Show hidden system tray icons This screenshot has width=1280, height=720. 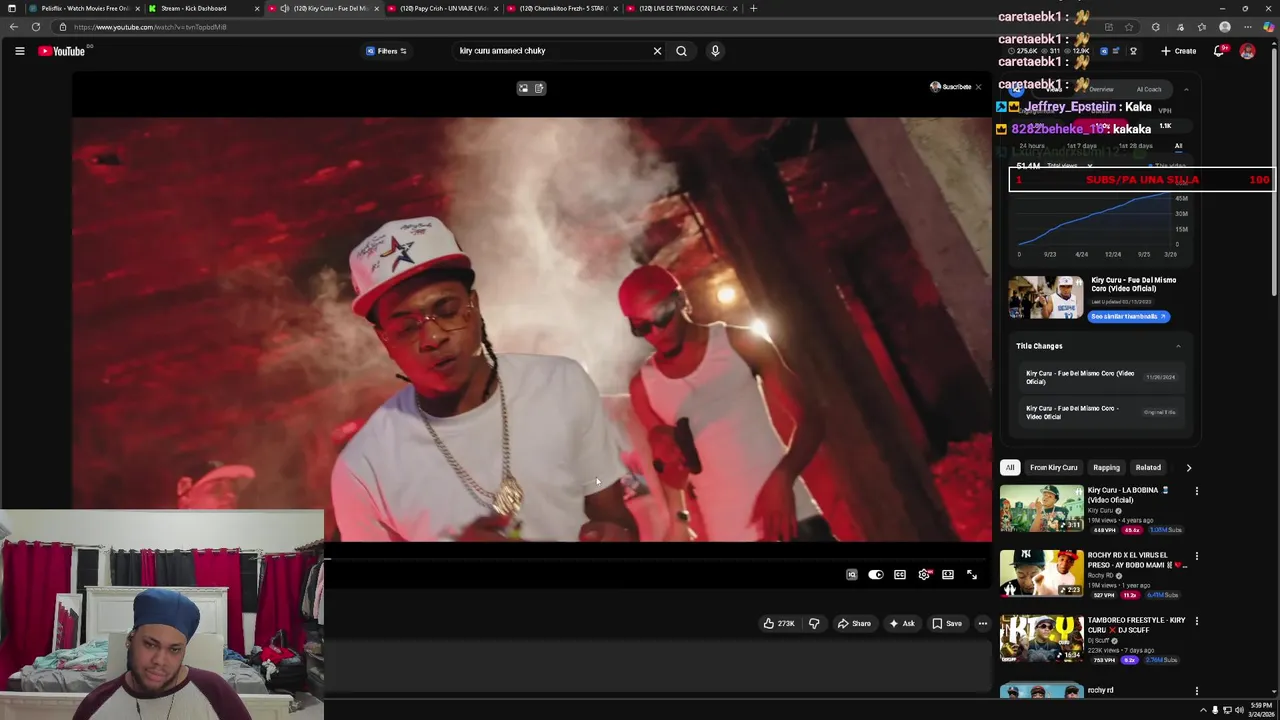pos(1203,710)
